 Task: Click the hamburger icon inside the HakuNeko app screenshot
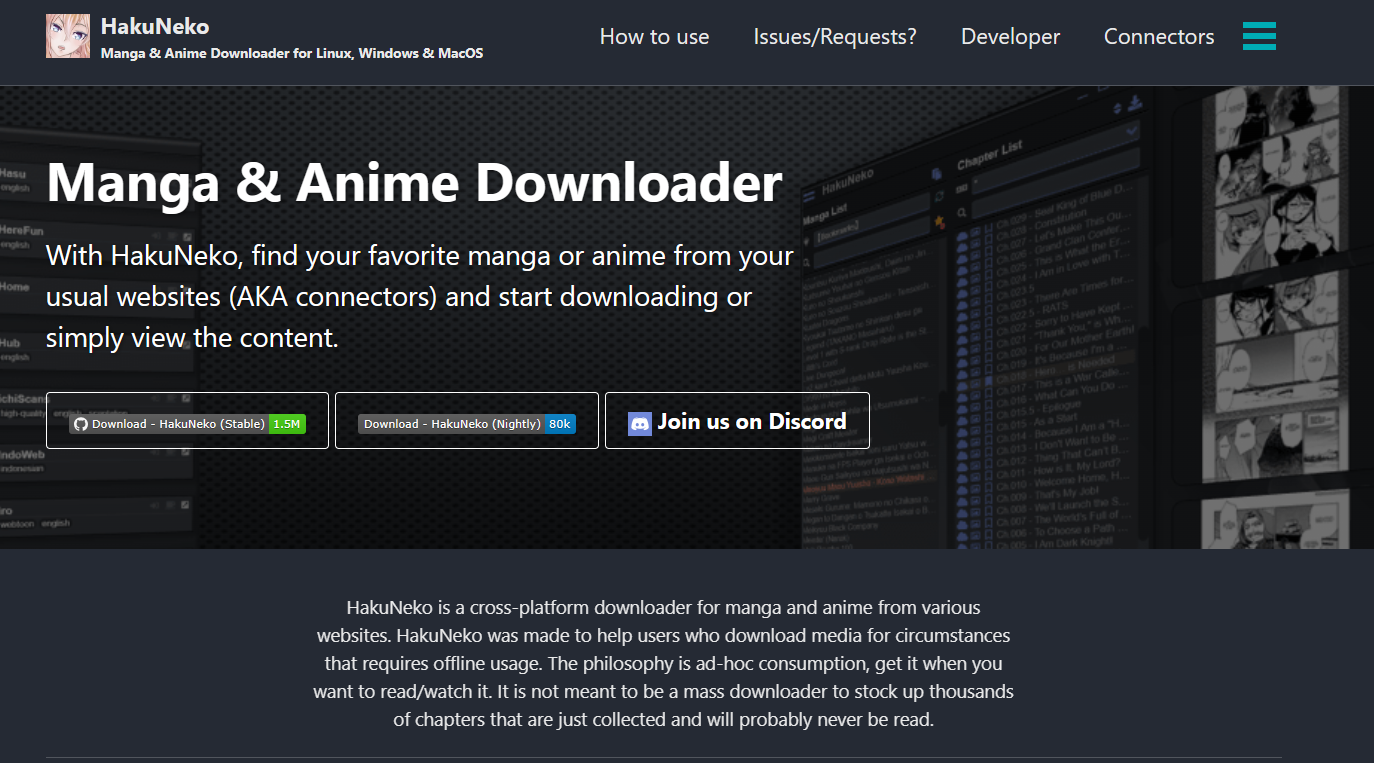point(810,195)
